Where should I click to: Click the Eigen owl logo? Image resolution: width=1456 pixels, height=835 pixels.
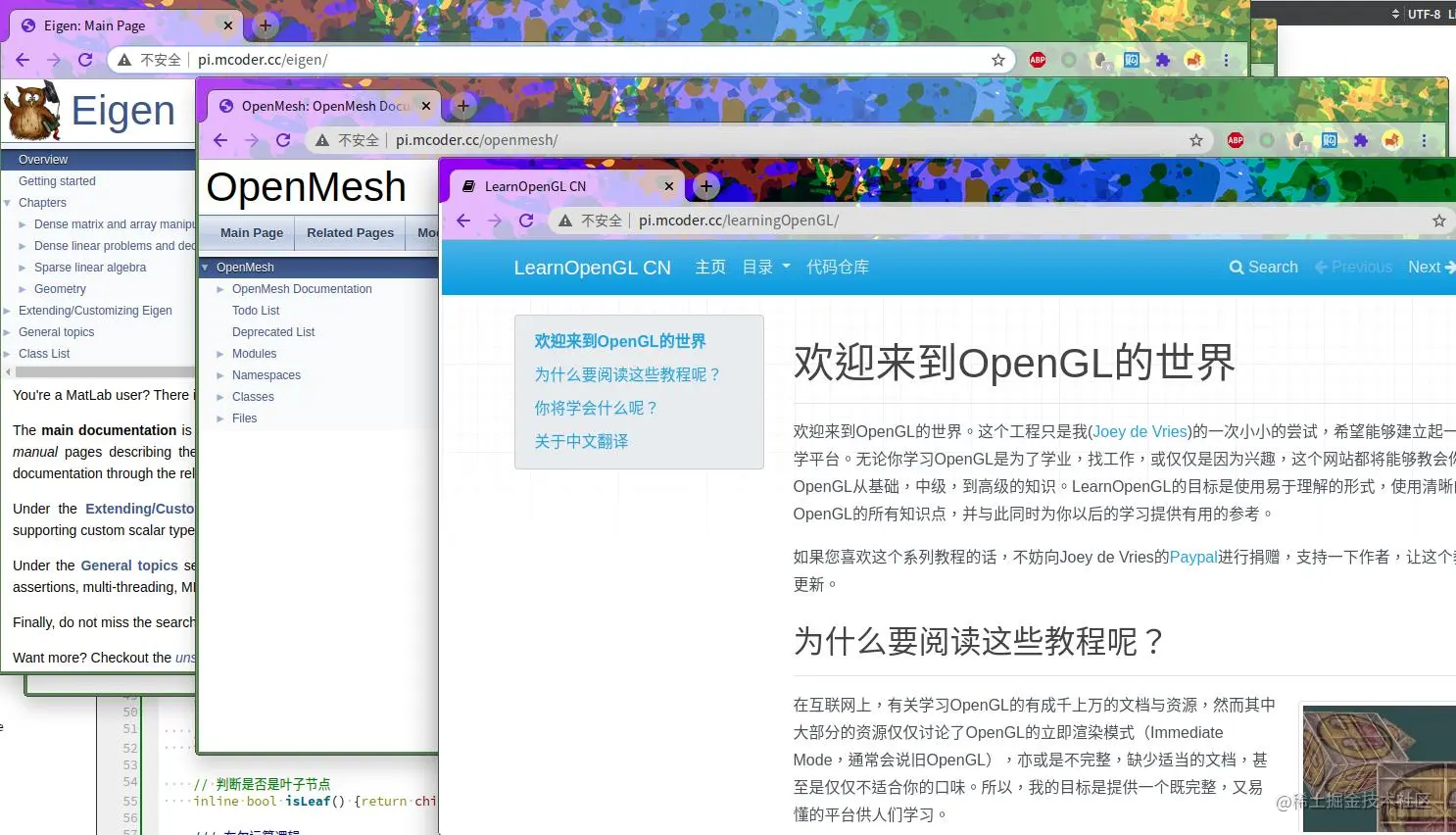tap(32, 111)
